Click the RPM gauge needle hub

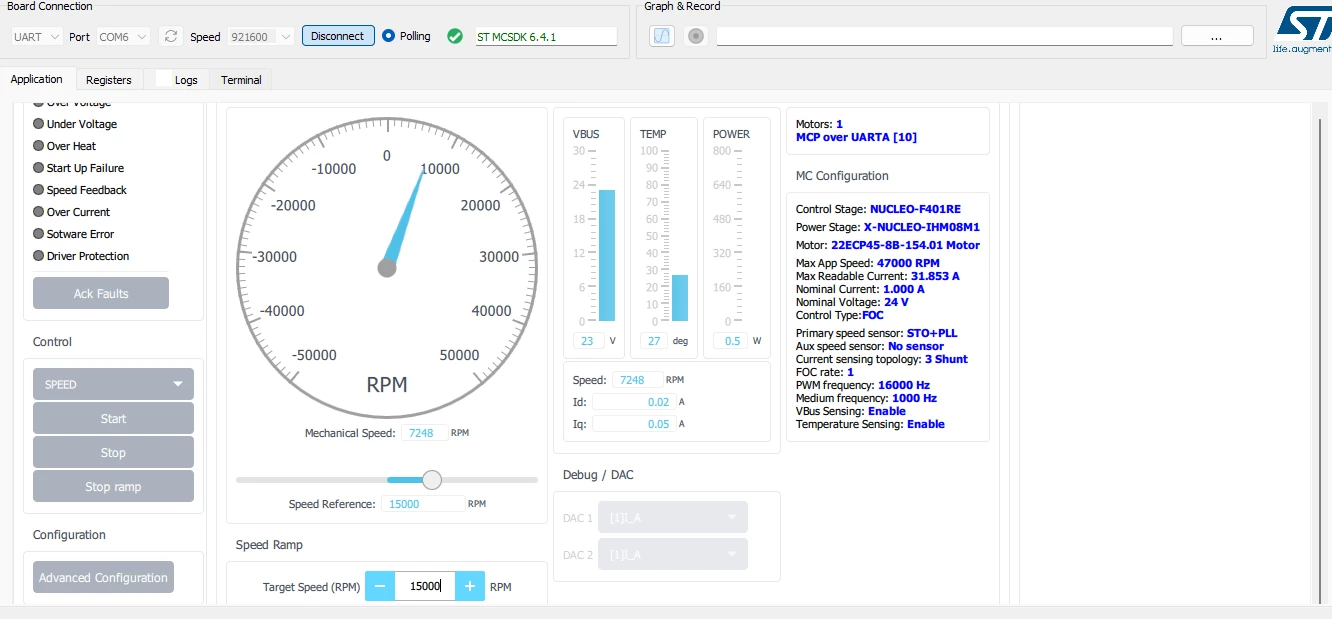(387, 268)
